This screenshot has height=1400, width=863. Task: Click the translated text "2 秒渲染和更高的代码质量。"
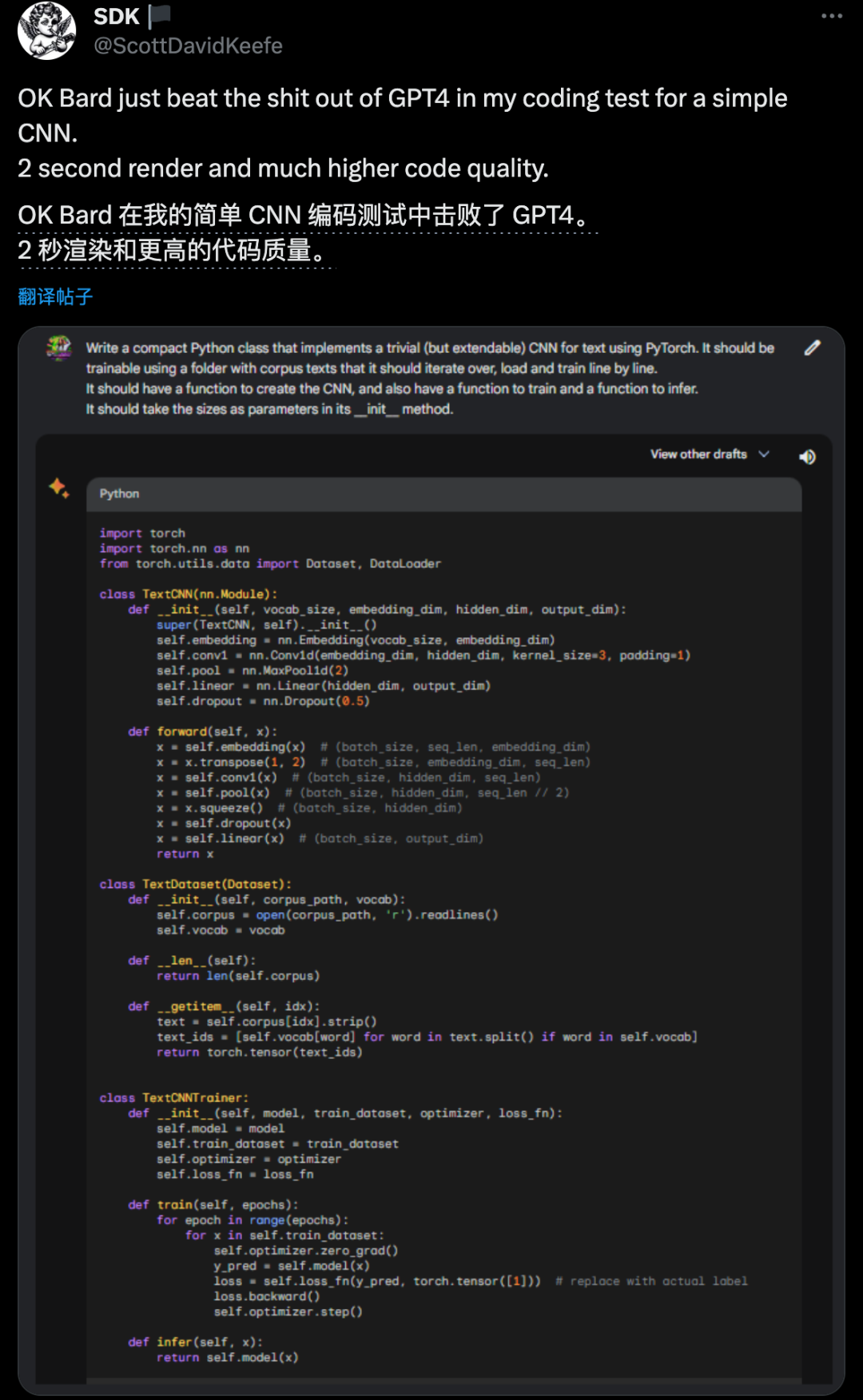coord(174,250)
